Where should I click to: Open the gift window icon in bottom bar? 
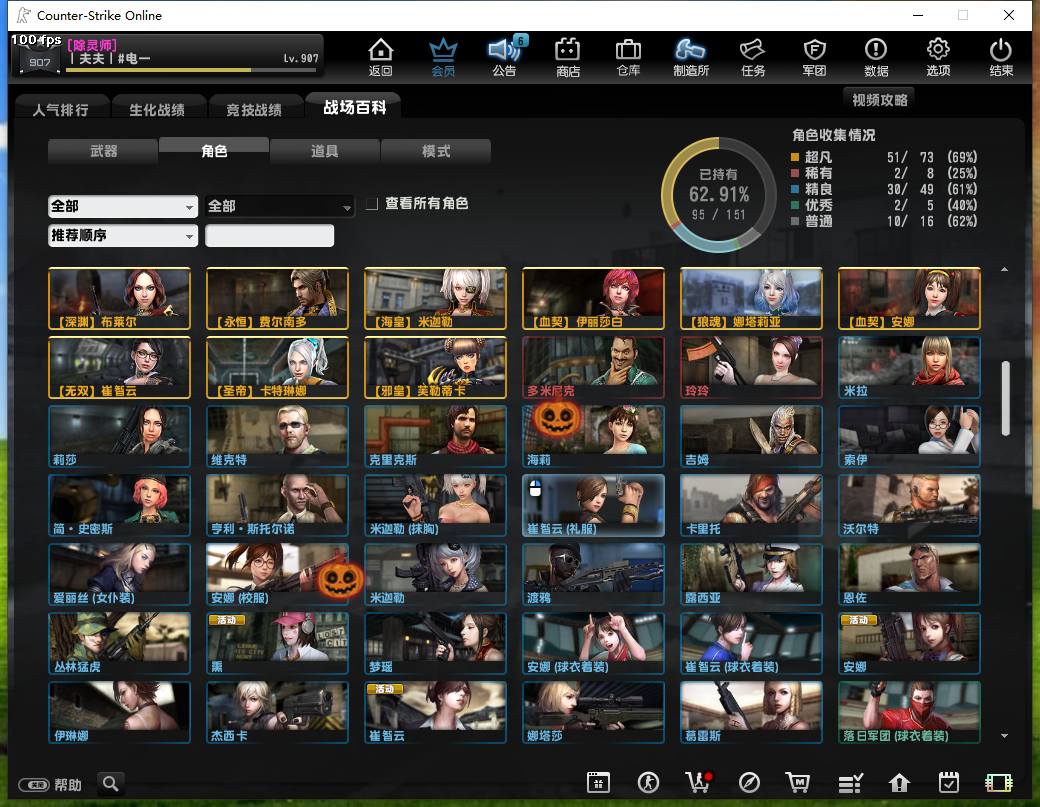tap(598, 783)
